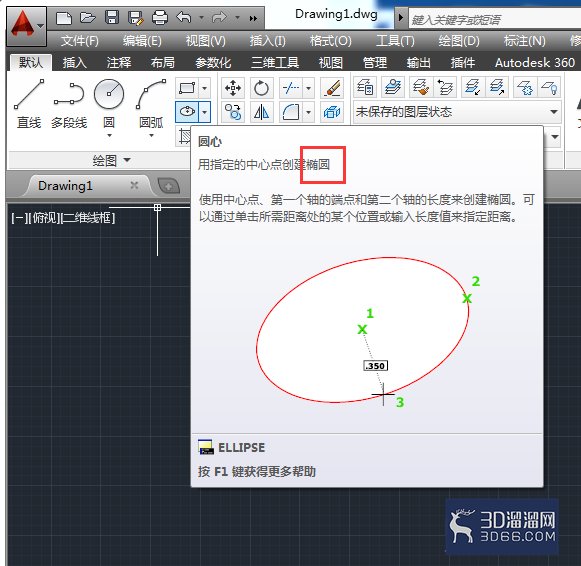
Task: Select the Circle (圆) tool
Action: (x=109, y=104)
